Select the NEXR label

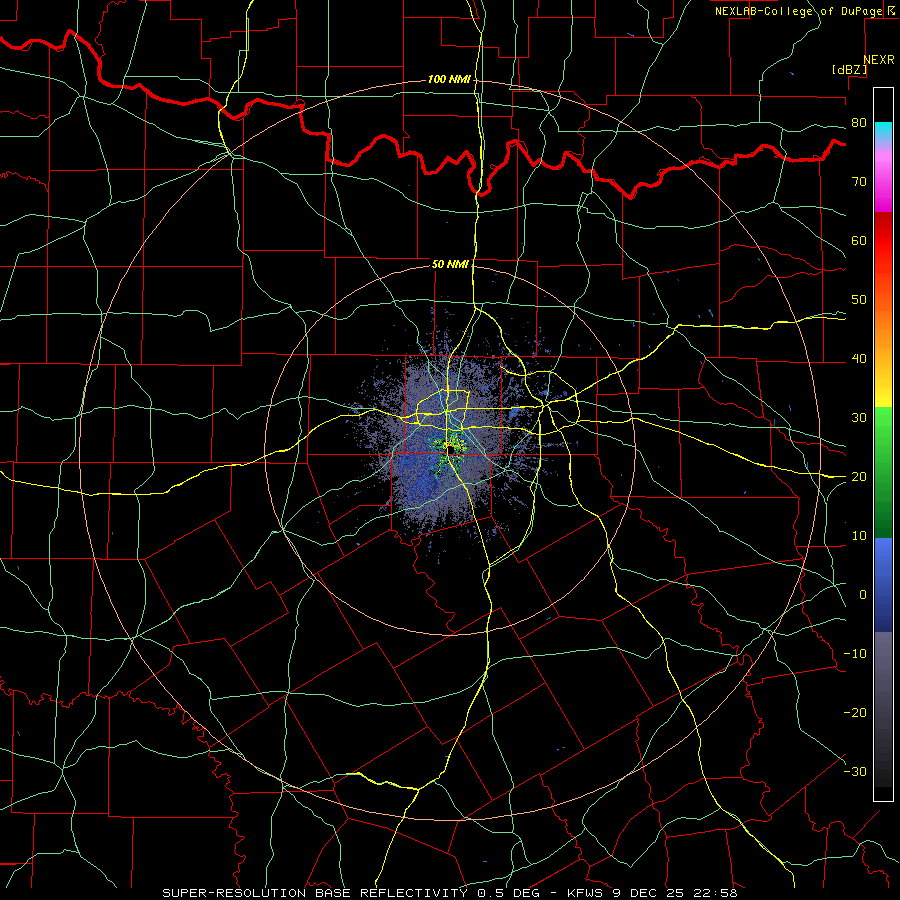coord(878,60)
